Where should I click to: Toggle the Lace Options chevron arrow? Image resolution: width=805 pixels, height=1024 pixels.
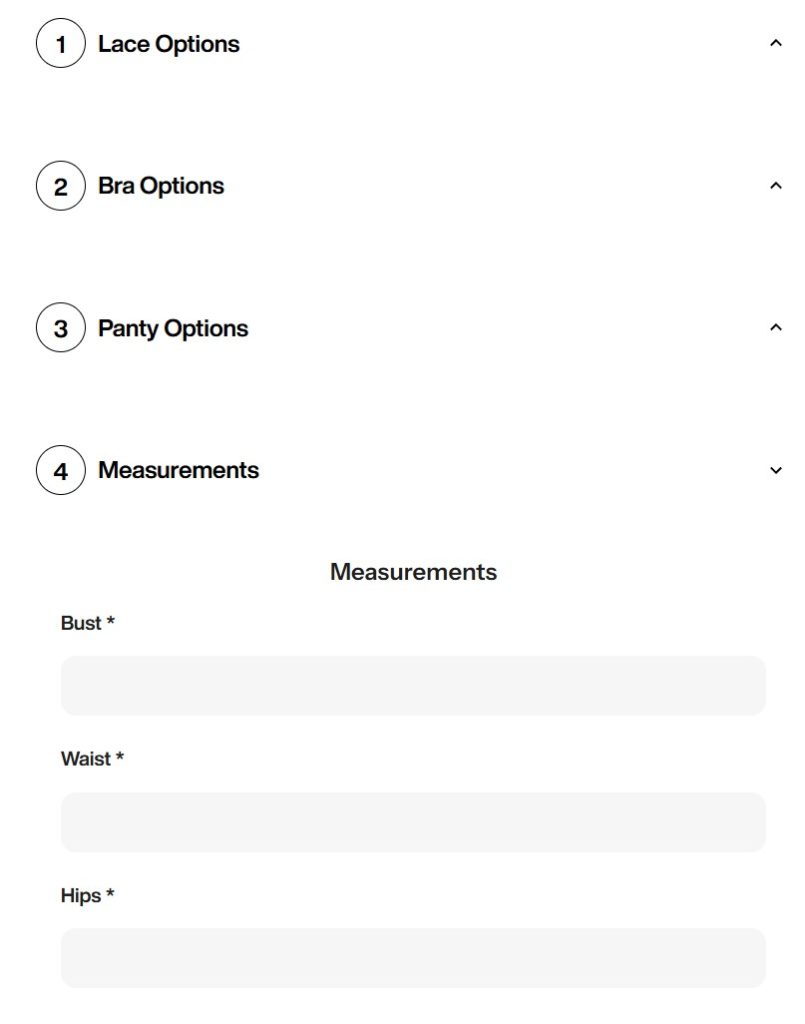coord(776,44)
